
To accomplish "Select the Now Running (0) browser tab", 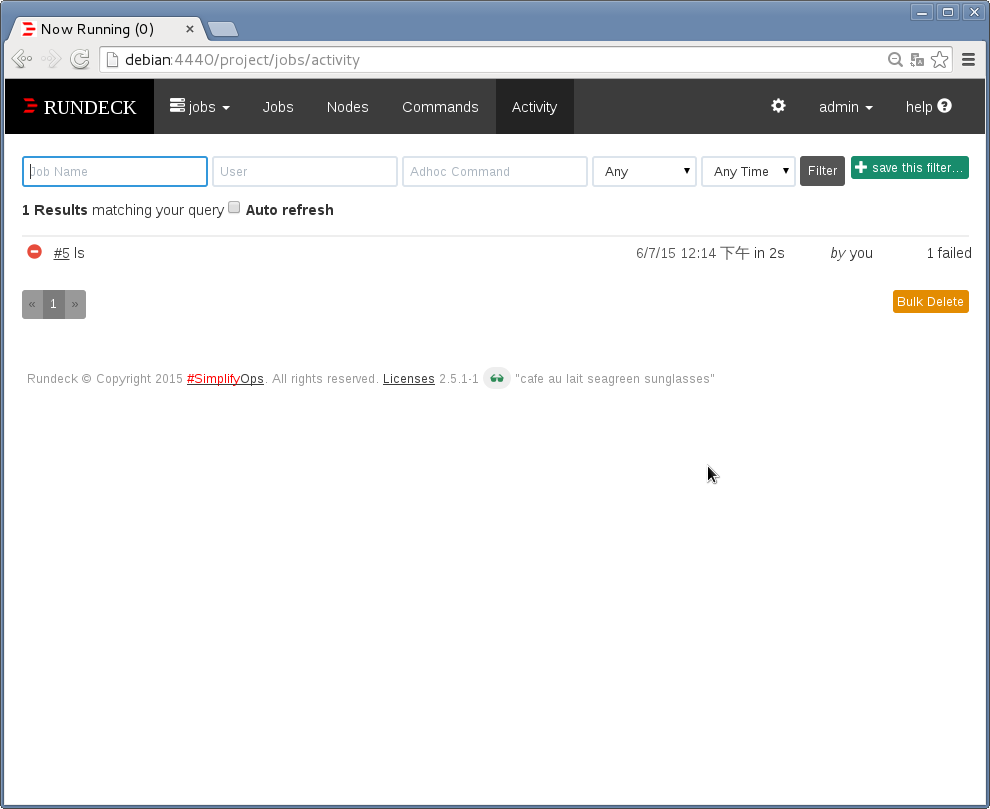I will pos(104,29).
